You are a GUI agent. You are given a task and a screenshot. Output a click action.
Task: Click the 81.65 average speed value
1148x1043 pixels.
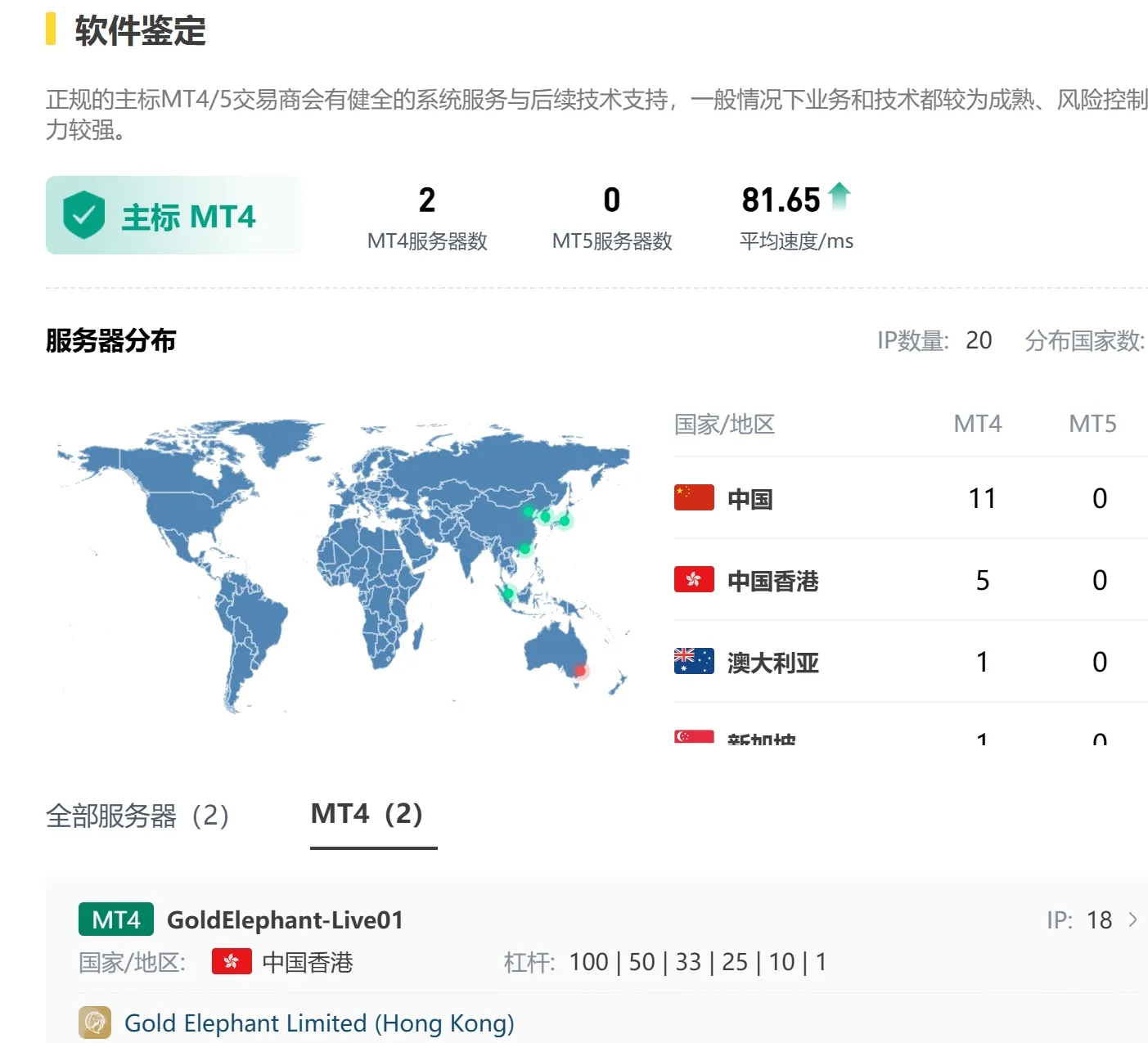pos(781,199)
